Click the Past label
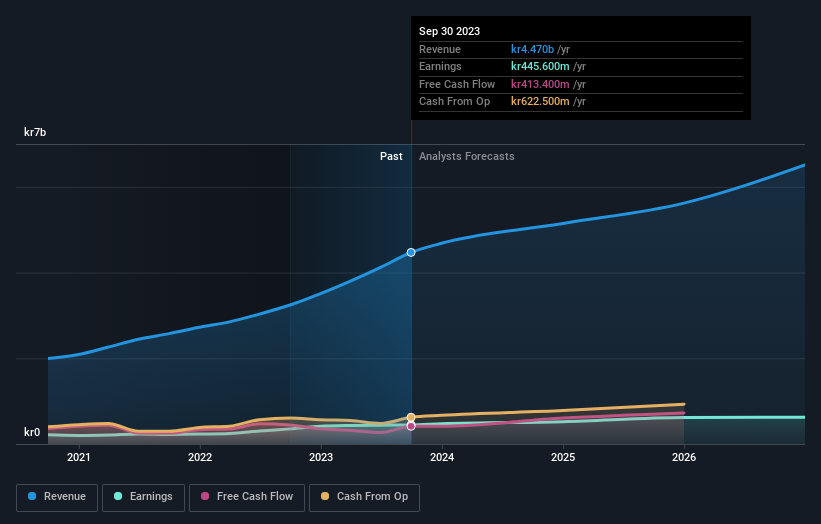 pos(391,157)
